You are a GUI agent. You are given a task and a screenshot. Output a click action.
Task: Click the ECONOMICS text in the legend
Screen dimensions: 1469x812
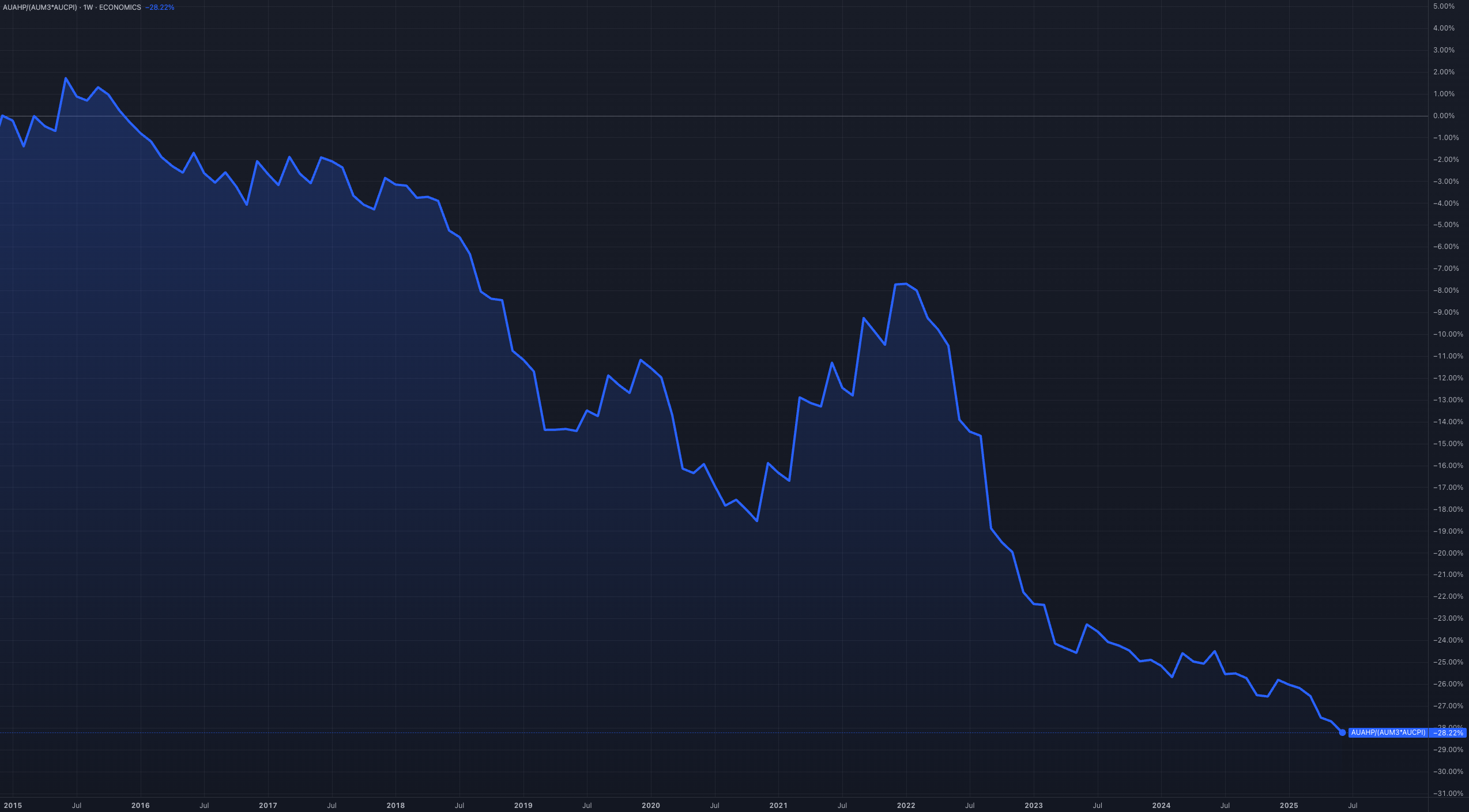[120, 7]
